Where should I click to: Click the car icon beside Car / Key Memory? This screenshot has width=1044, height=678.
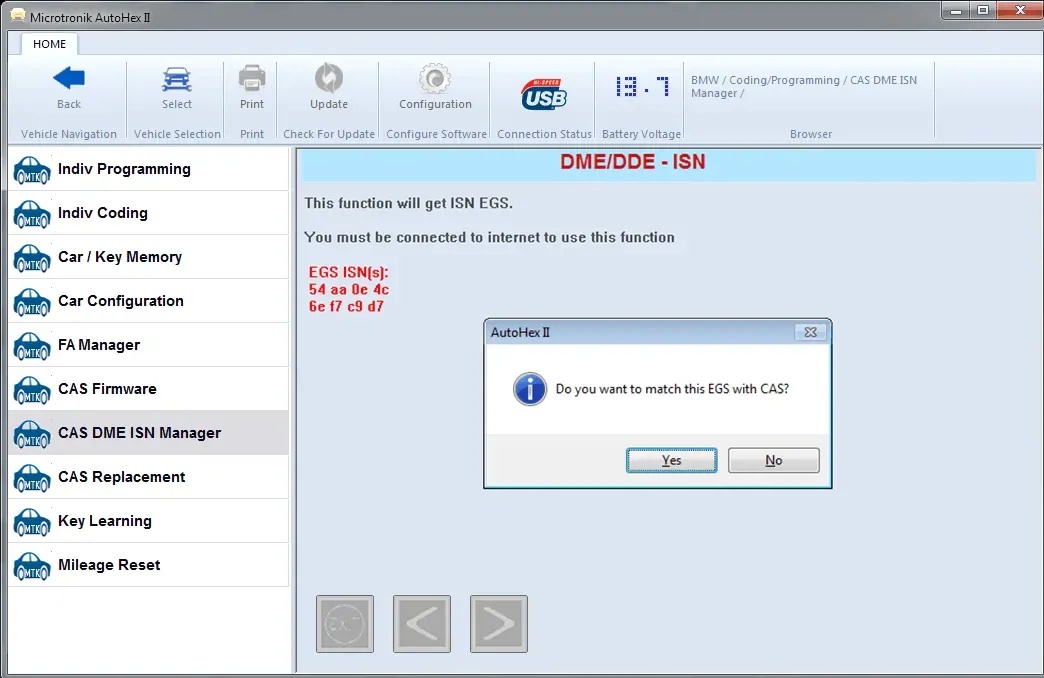[32, 258]
